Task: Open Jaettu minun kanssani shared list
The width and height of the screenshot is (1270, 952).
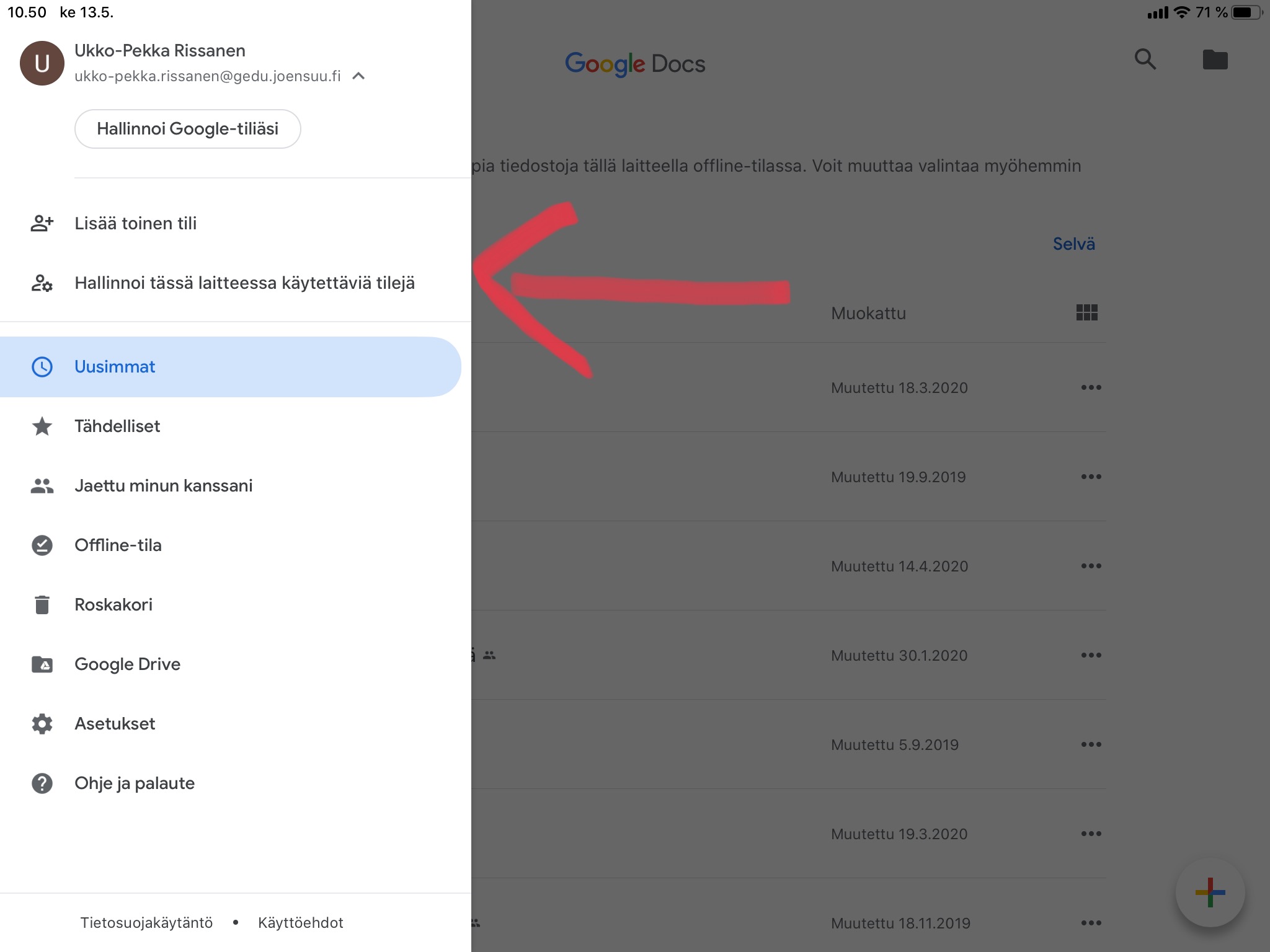Action: pos(163,485)
